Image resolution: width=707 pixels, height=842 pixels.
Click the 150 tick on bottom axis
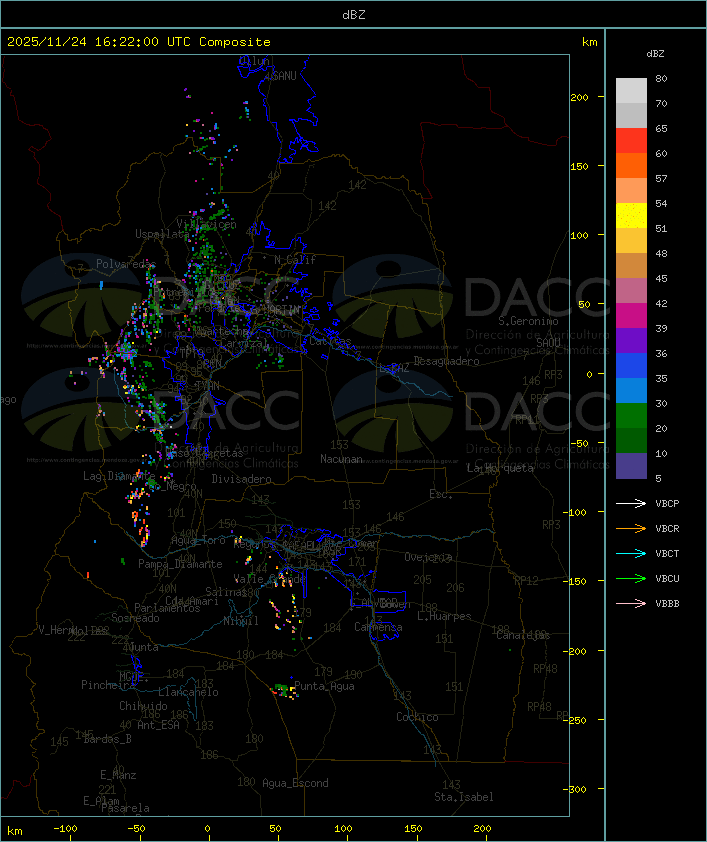coord(413,829)
